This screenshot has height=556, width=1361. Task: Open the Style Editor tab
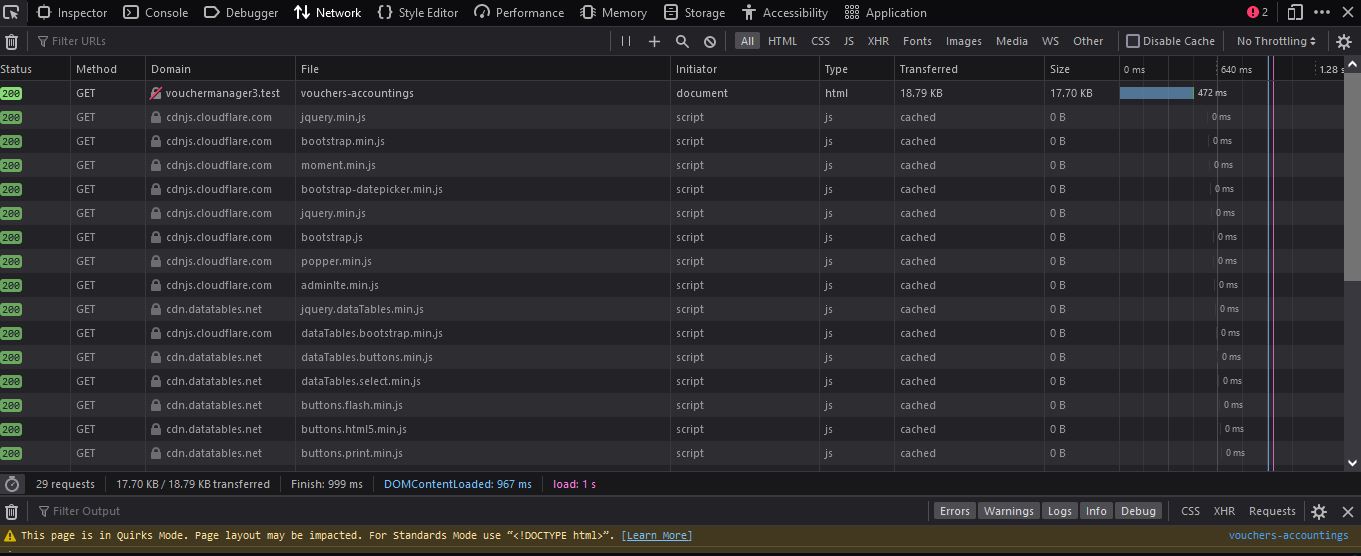(418, 13)
